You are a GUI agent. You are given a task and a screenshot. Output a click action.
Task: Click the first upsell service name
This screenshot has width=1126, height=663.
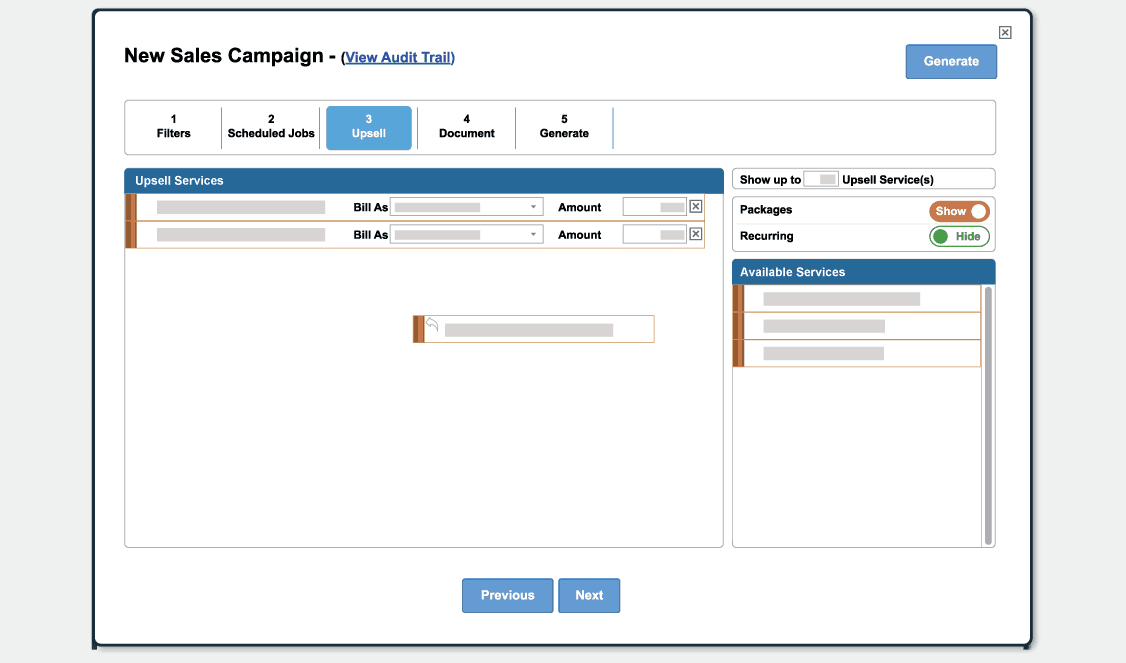pos(241,208)
